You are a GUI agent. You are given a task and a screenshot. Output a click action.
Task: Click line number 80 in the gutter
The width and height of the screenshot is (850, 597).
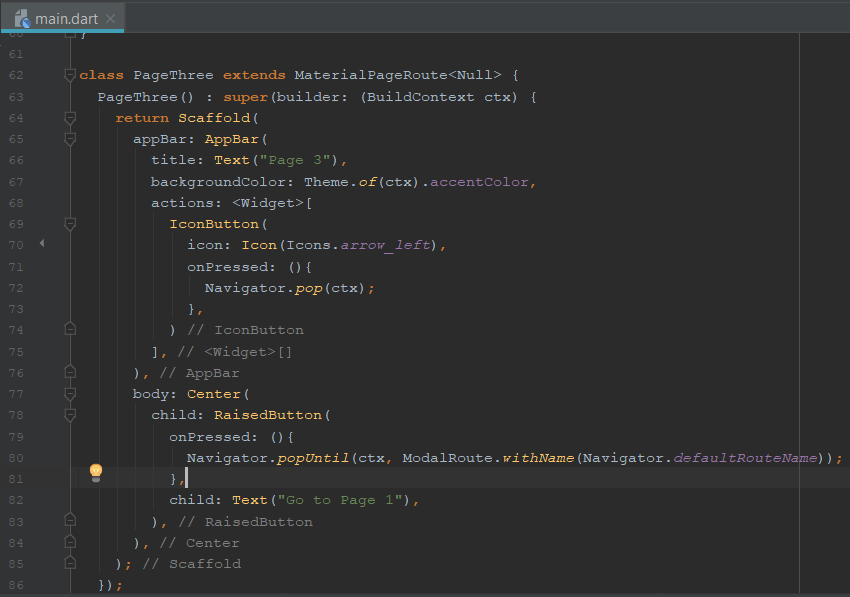[16, 458]
